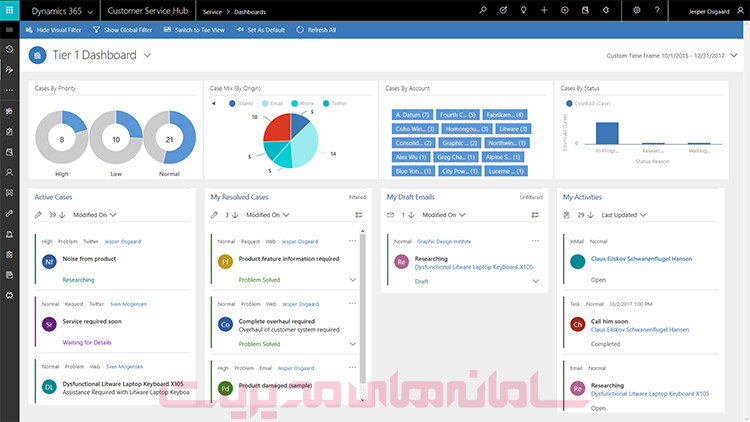Screen dimensions: 750x422
Task: Open the app launcher waffle icon
Action: click(10, 10)
